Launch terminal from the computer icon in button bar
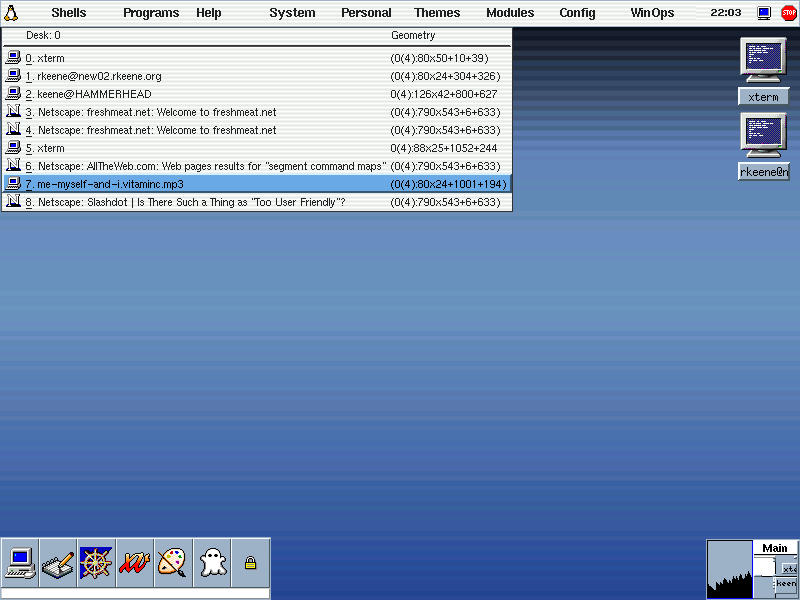This screenshot has height=600, width=800. coord(20,563)
